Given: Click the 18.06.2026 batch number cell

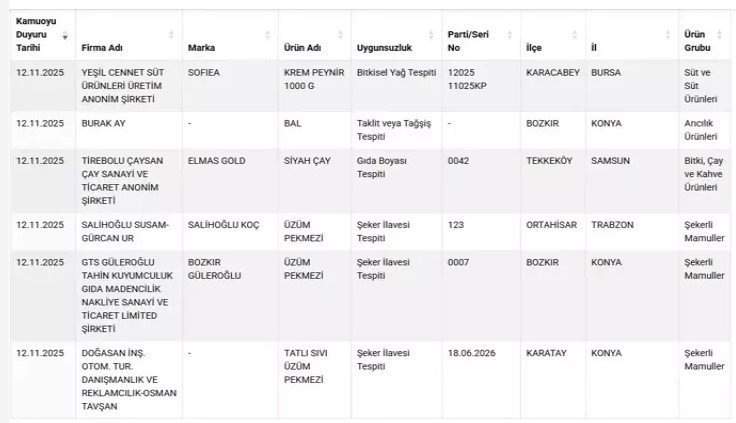Looking at the screenshot, I should (473, 353).
